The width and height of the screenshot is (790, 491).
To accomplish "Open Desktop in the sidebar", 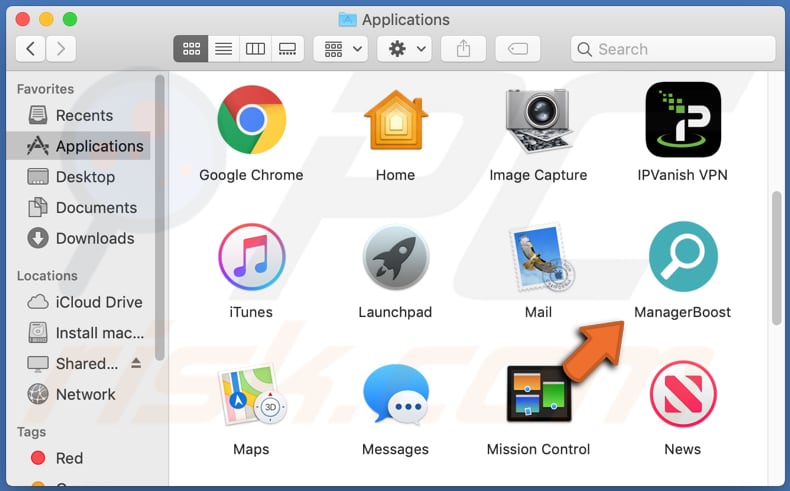I will (x=78, y=177).
